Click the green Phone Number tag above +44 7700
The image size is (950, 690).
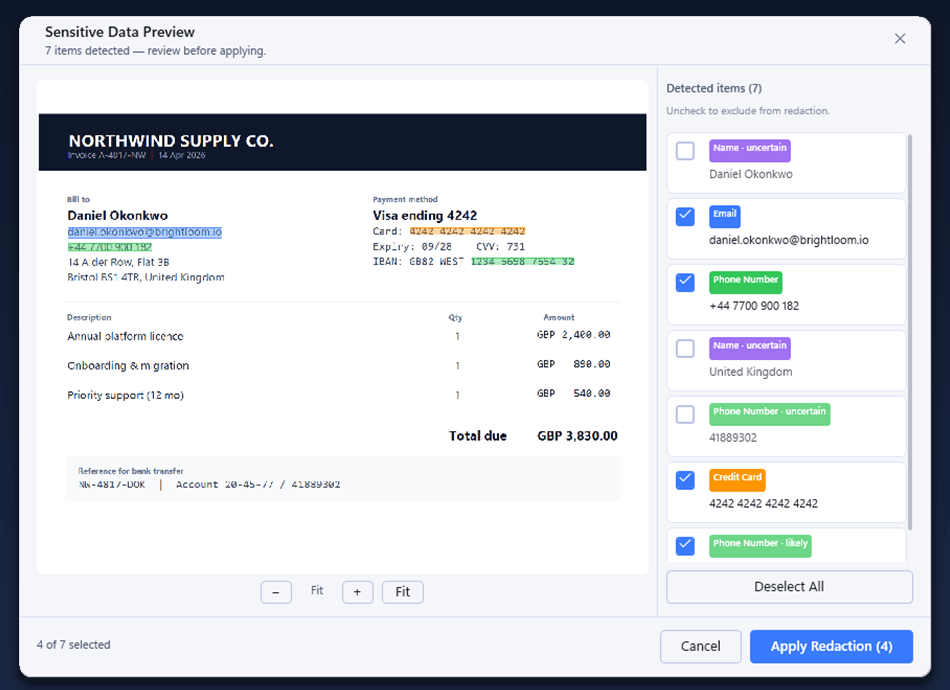(x=746, y=281)
